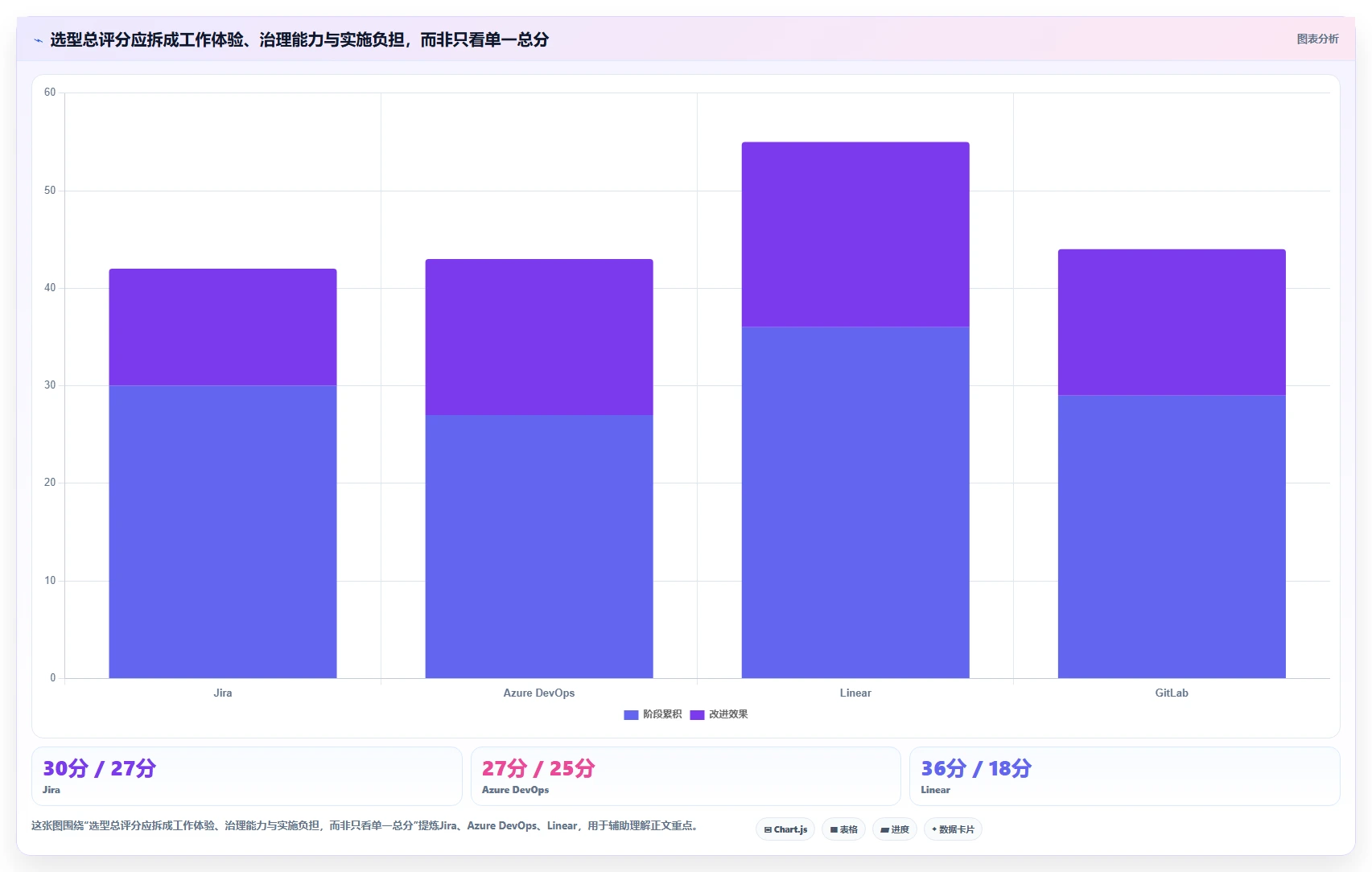Click the GitLab x-axis label
Viewport: 1372px width, 872px height.
click(1172, 693)
